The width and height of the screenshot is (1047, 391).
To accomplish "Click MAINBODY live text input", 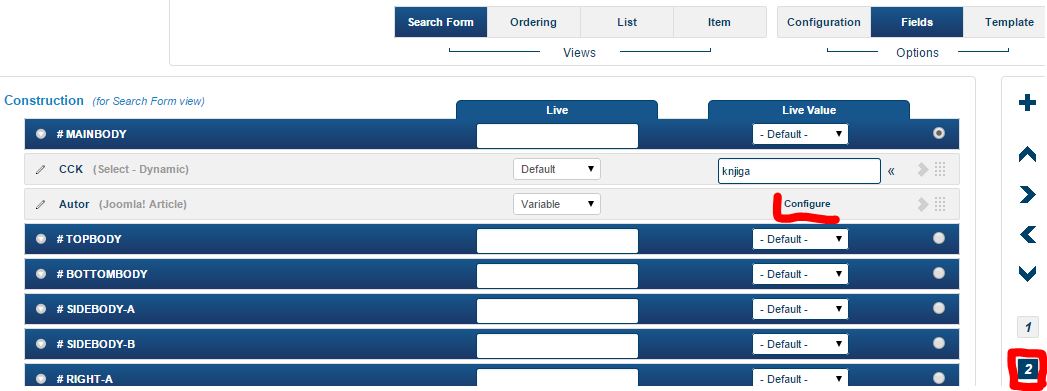I will 558,135.
